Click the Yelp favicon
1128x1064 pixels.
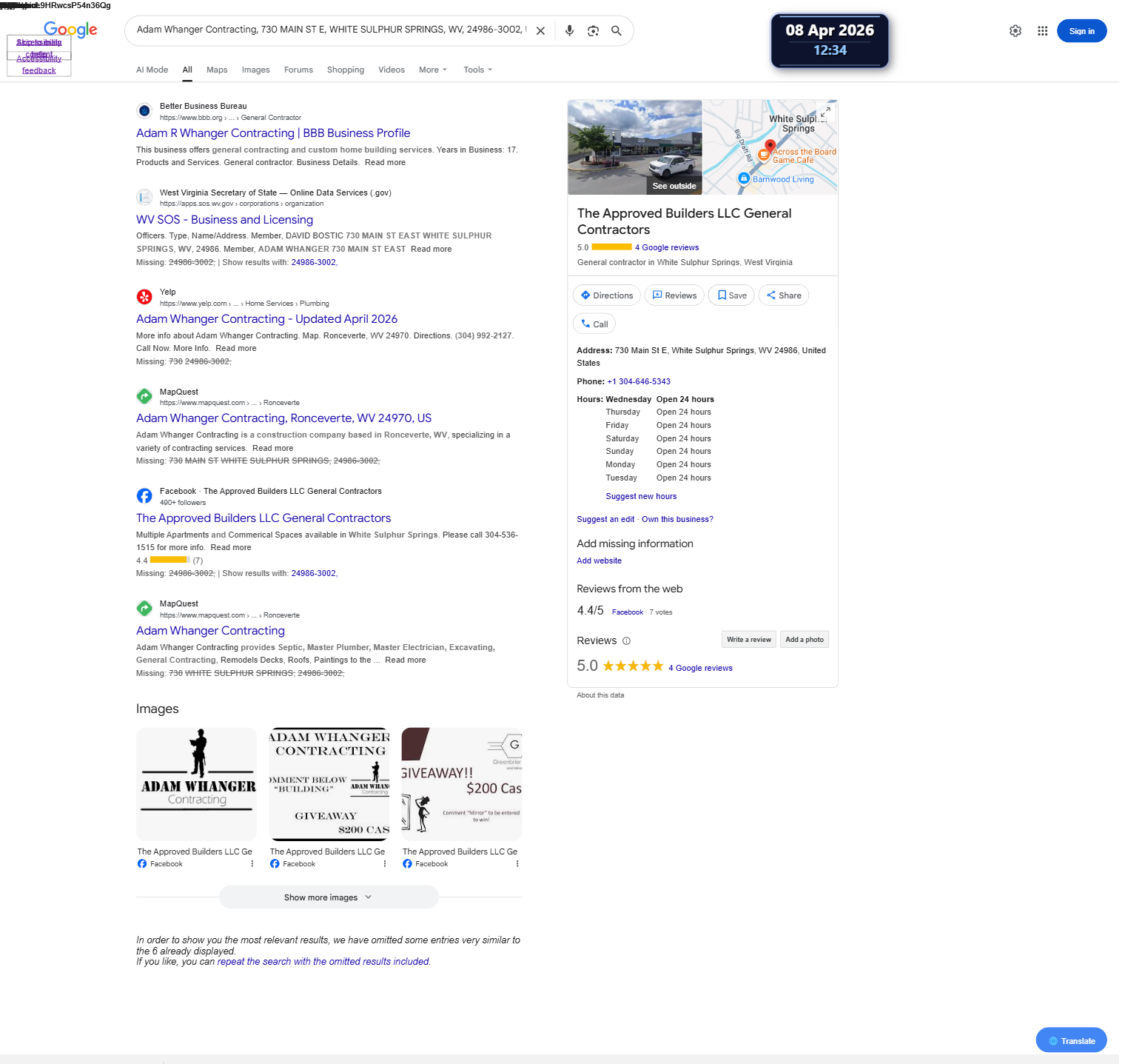point(144,297)
